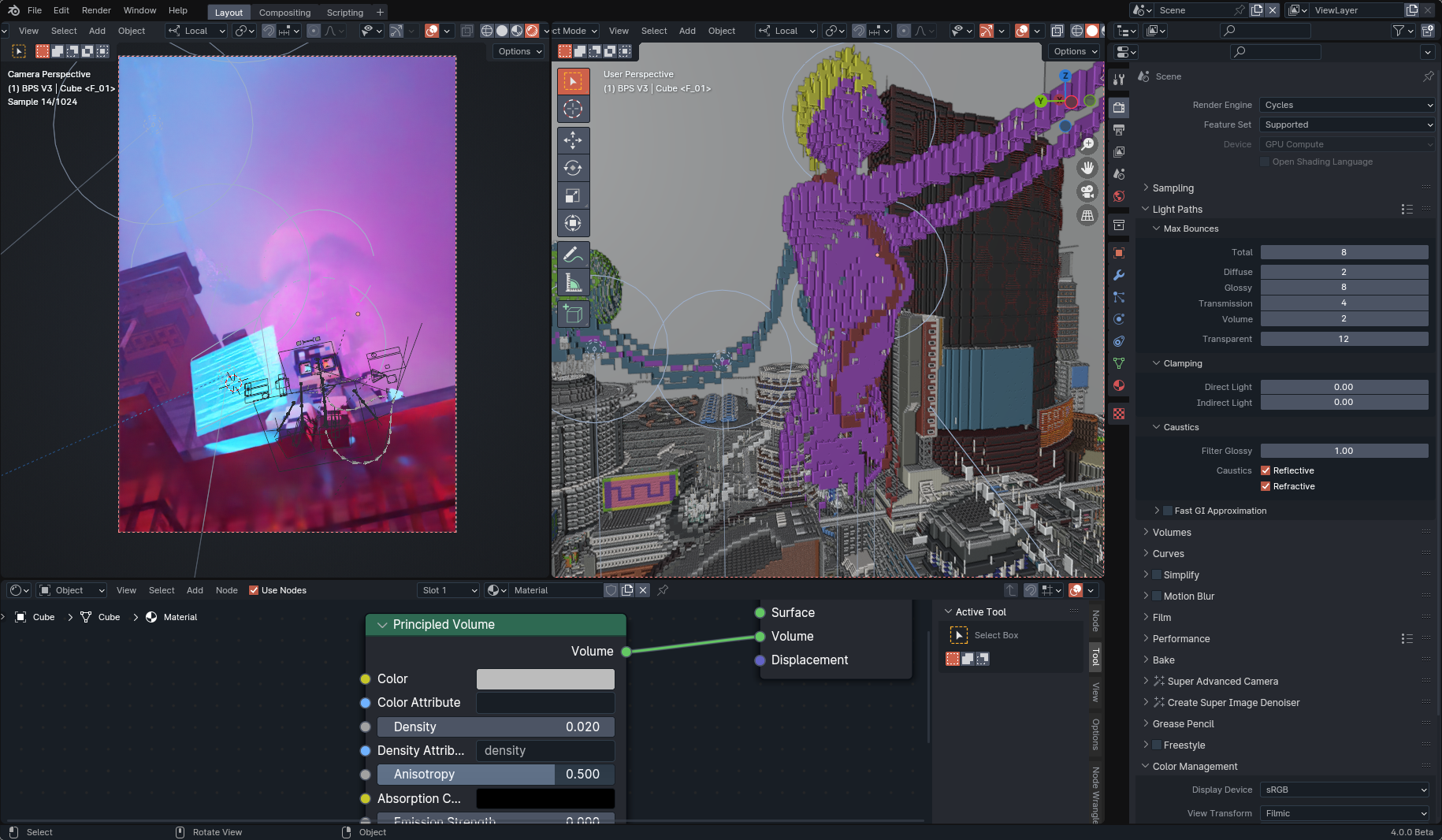The height and width of the screenshot is (840, 1442).
Task: Select the Scale tool in viewport toolbar
Action: (573, 195)
